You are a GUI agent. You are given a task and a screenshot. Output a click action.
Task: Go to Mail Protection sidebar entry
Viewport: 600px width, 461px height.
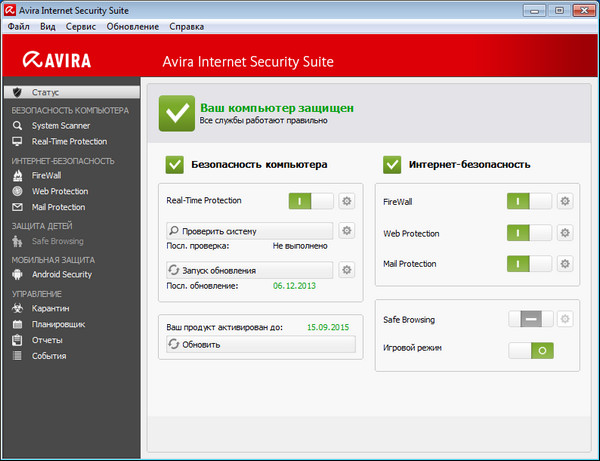(x=58, y=207)
